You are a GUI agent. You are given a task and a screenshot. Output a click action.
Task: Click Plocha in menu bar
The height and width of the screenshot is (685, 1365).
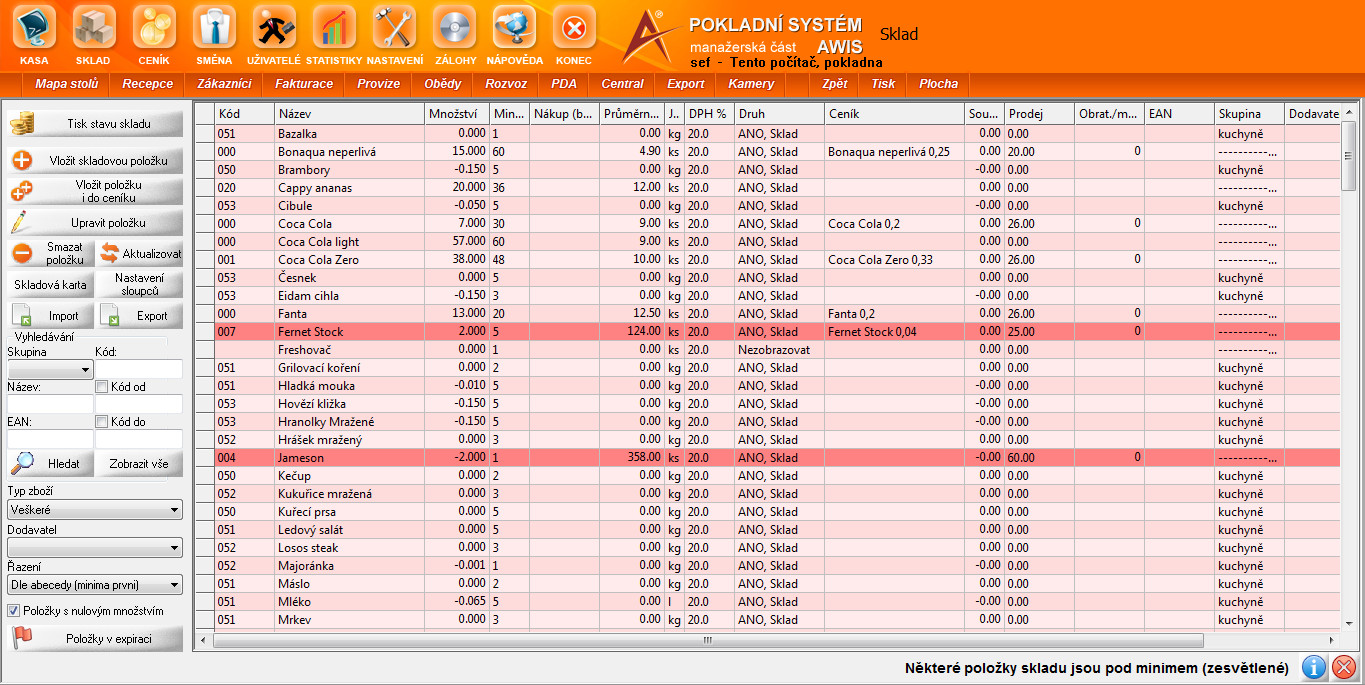pos(938,84)
